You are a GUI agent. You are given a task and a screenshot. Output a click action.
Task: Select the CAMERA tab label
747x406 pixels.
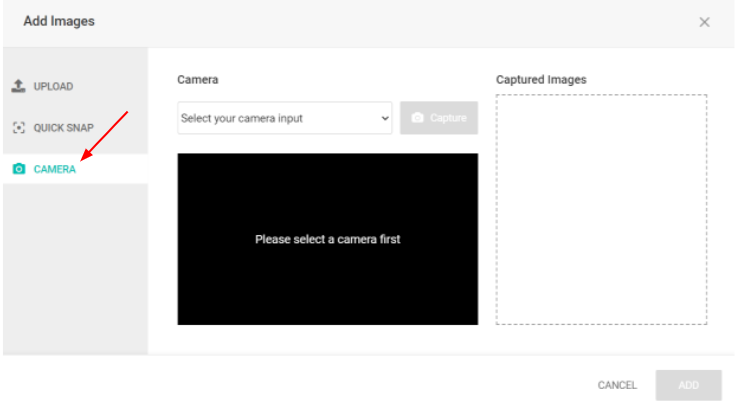(55, 169)
